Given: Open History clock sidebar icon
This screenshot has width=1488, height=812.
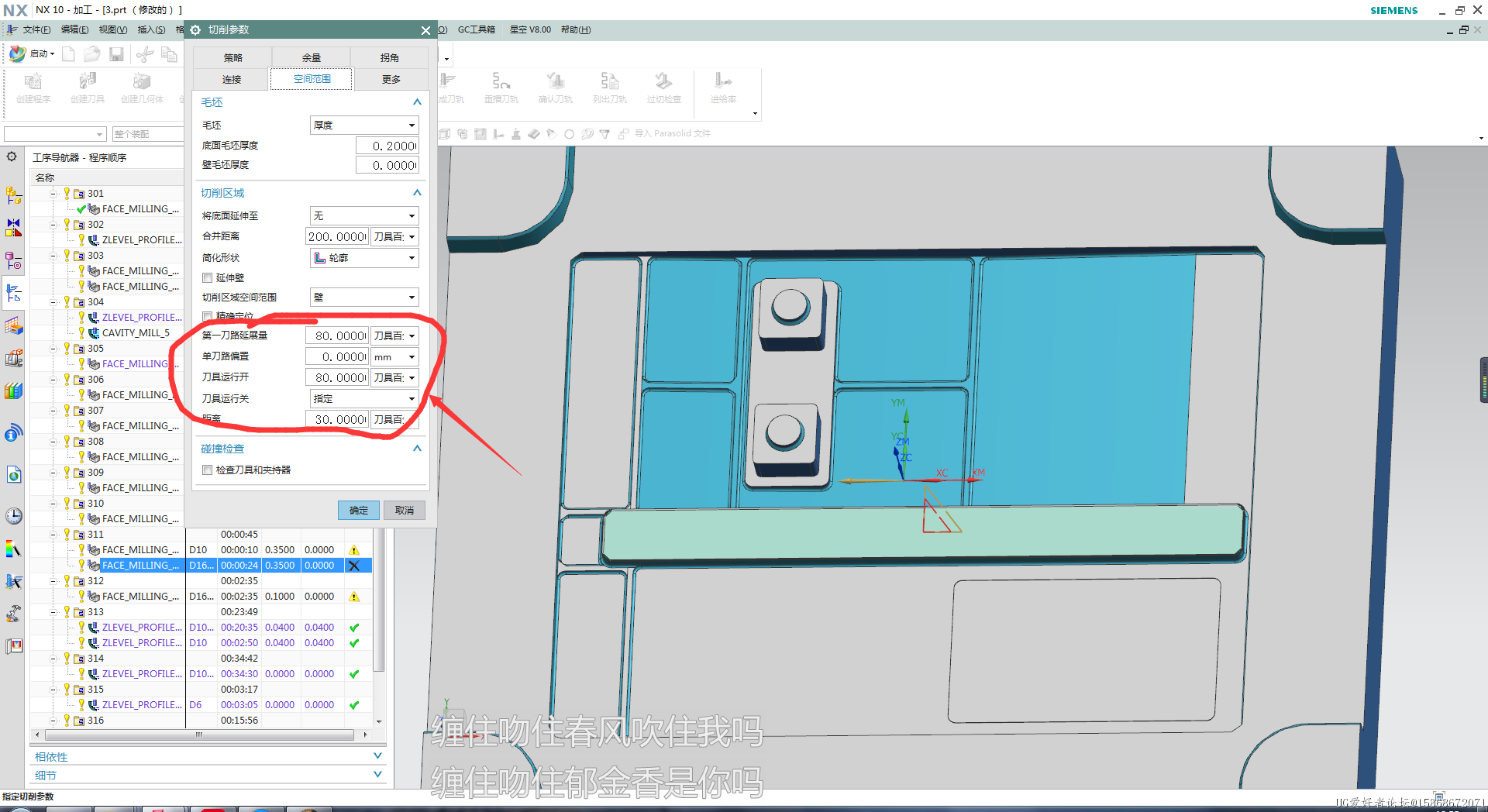Looking at the screenshot, I should pos(13,516).
